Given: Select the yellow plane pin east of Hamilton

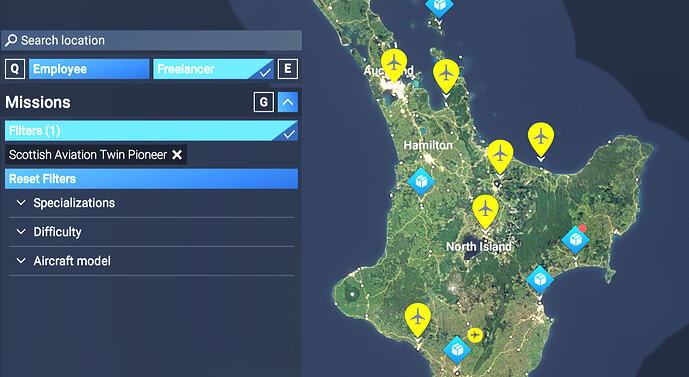Looking at the screenshot, I should (x=500, y=155).
